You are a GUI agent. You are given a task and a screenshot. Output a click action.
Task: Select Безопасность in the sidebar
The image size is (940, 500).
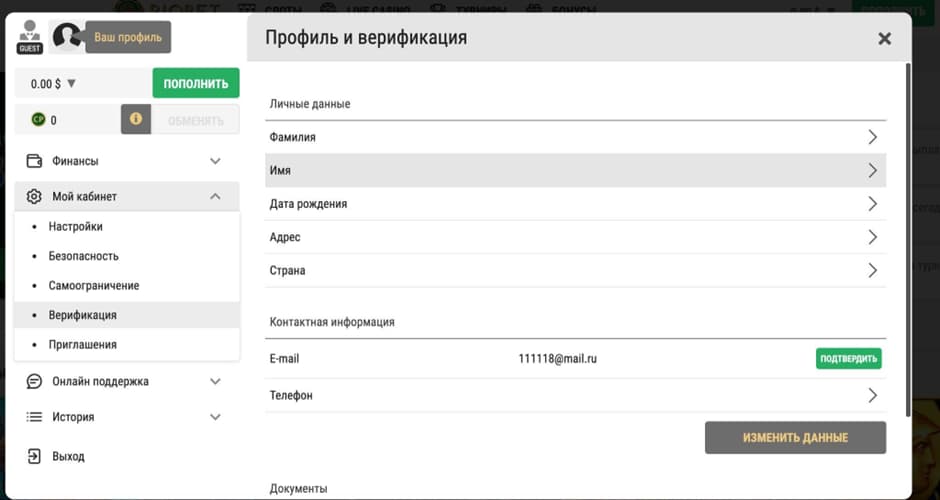[83, 256]
